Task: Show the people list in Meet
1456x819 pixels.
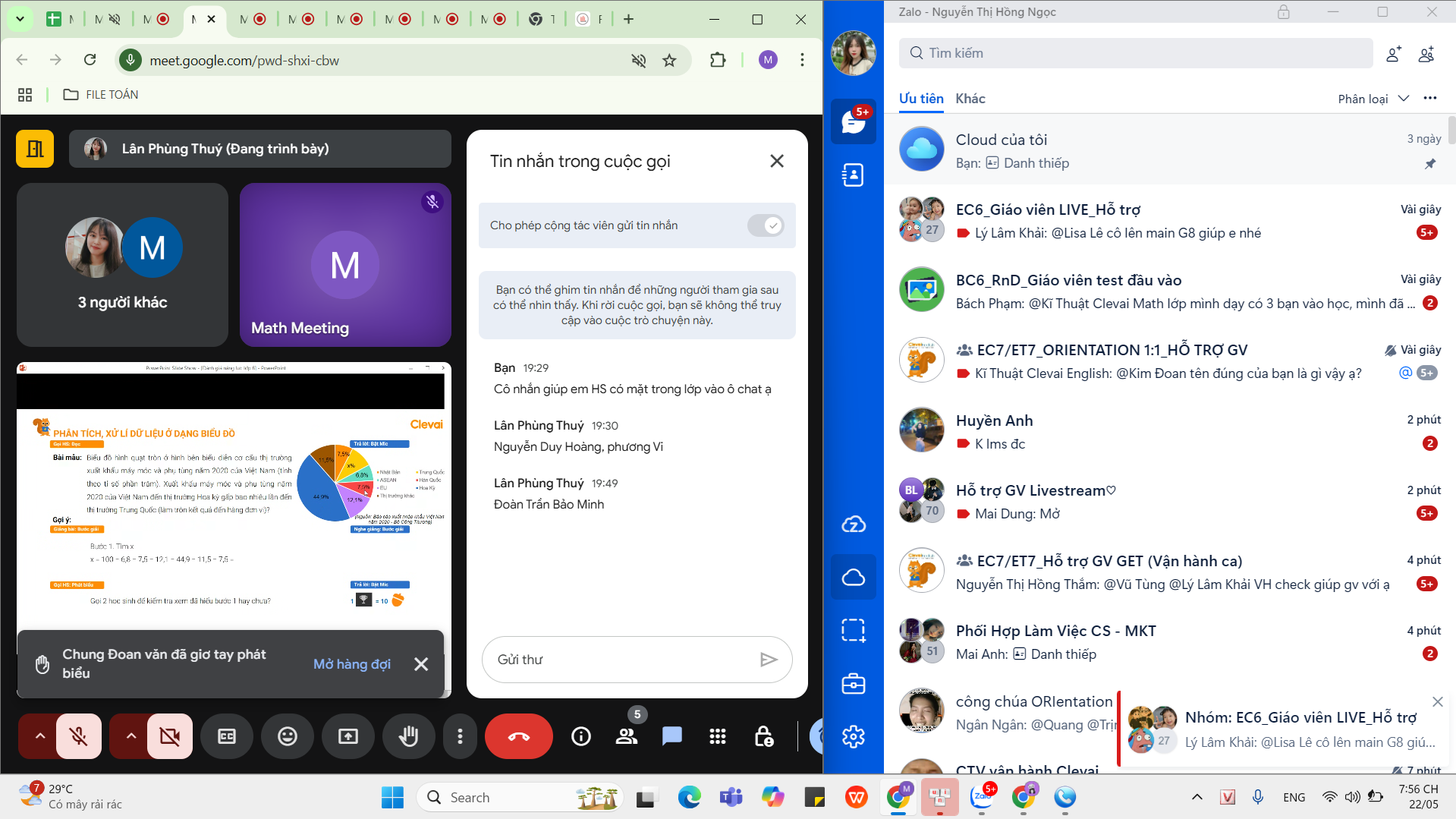Action: (627, 736)
